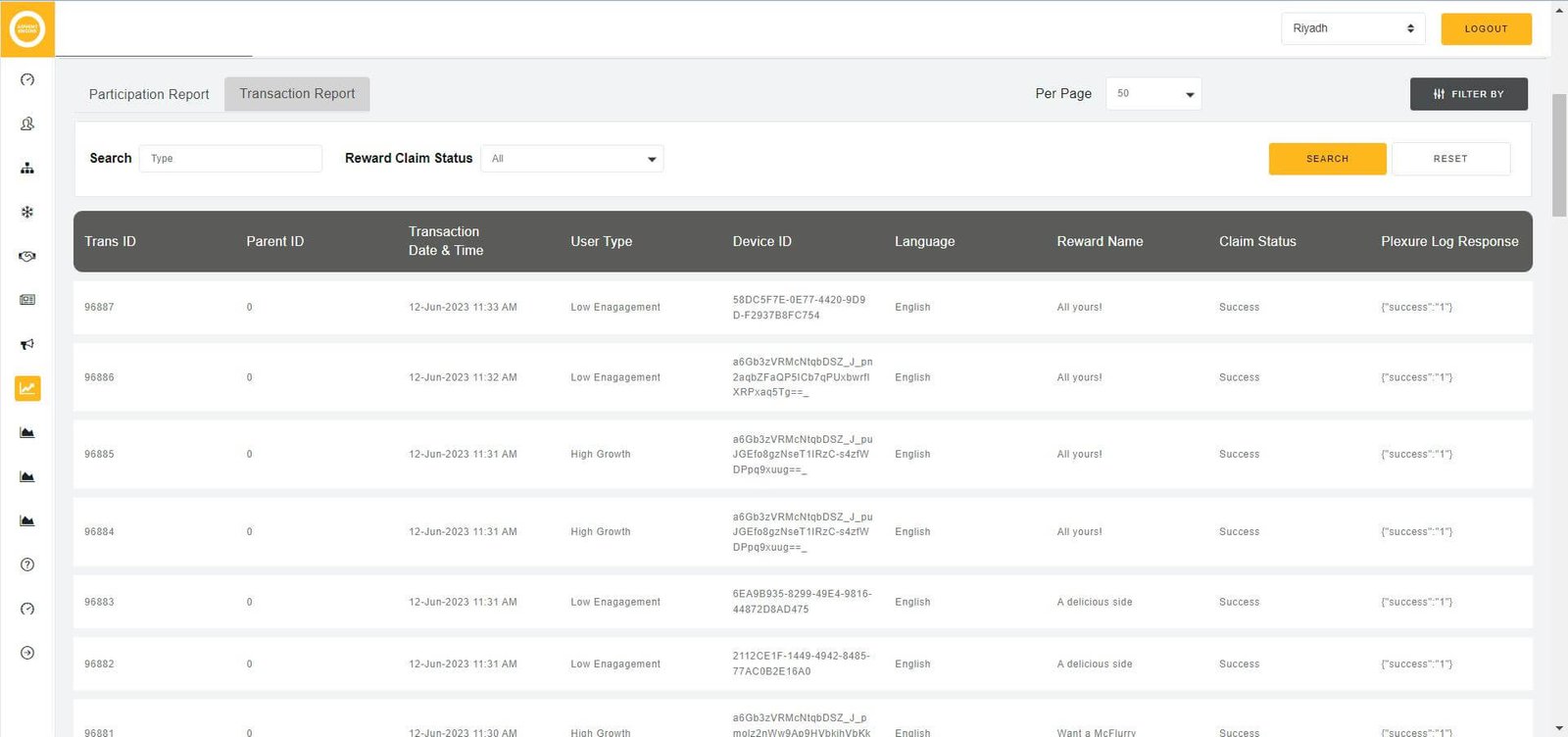Open the Riyadh location dropdown

click(x=1352, y=28)
